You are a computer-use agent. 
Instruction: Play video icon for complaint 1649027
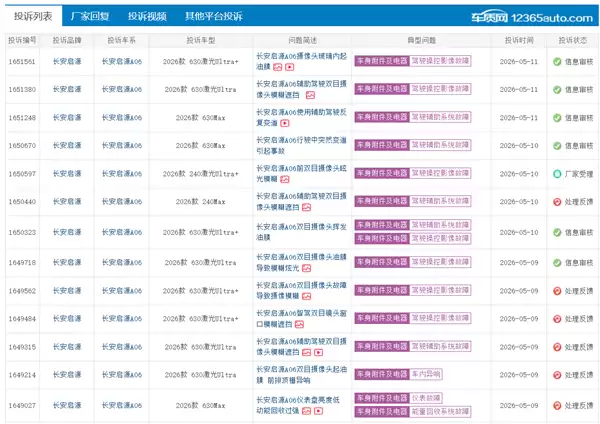(319, 411)
